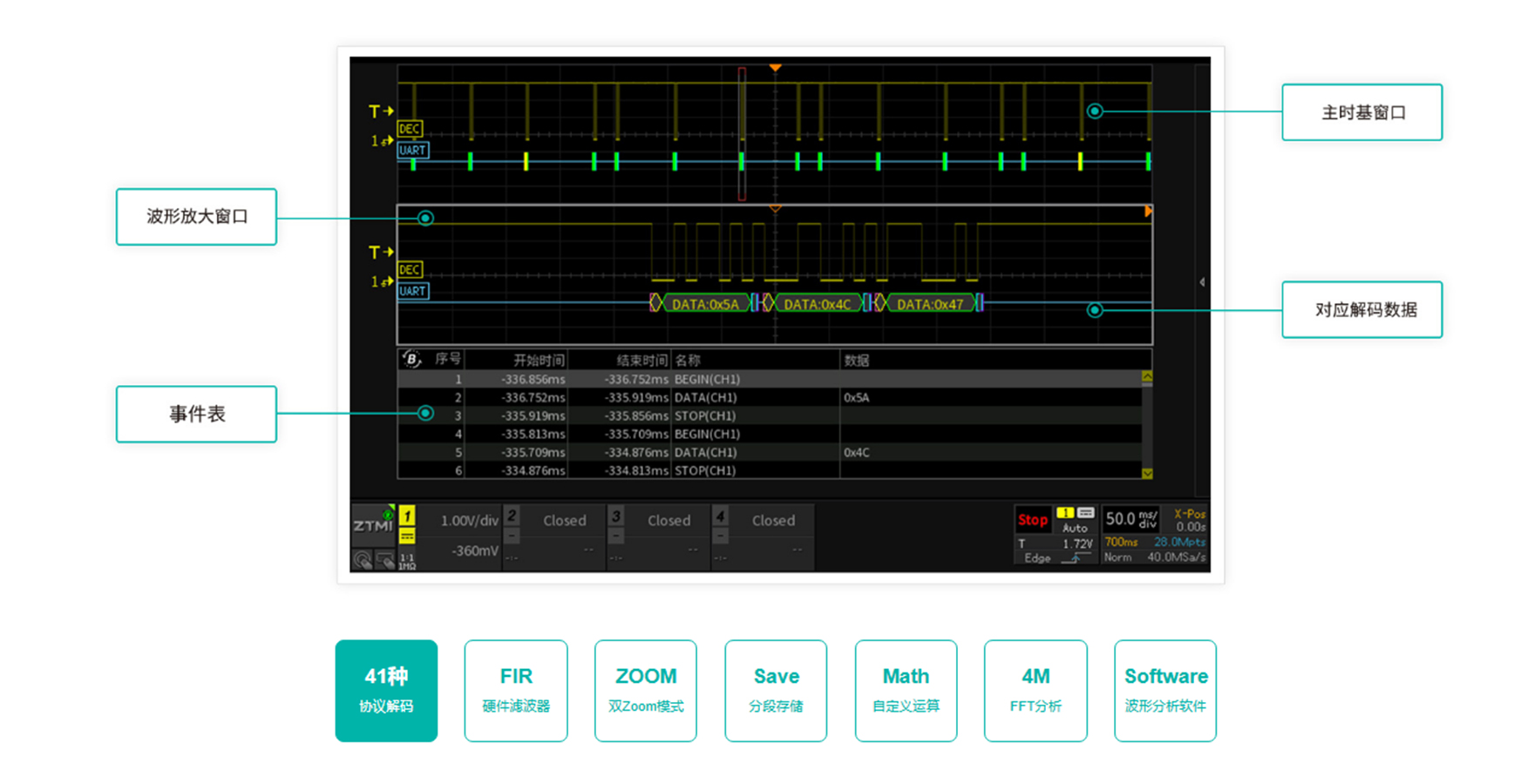The width and height of the screenshot is (1534, 784).
Task: Select the trigger level T marker in zoom window
Action: pyautogui.click(x=381, y=253)
